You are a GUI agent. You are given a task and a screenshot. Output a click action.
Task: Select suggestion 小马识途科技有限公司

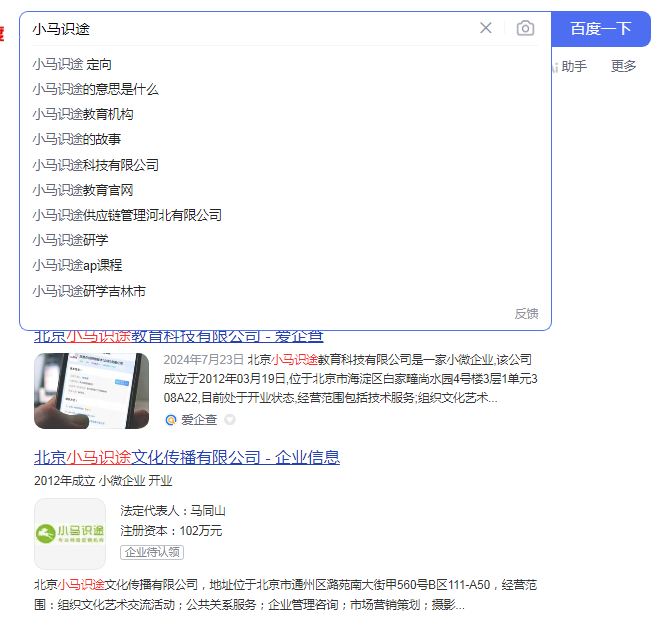(96, 165)
